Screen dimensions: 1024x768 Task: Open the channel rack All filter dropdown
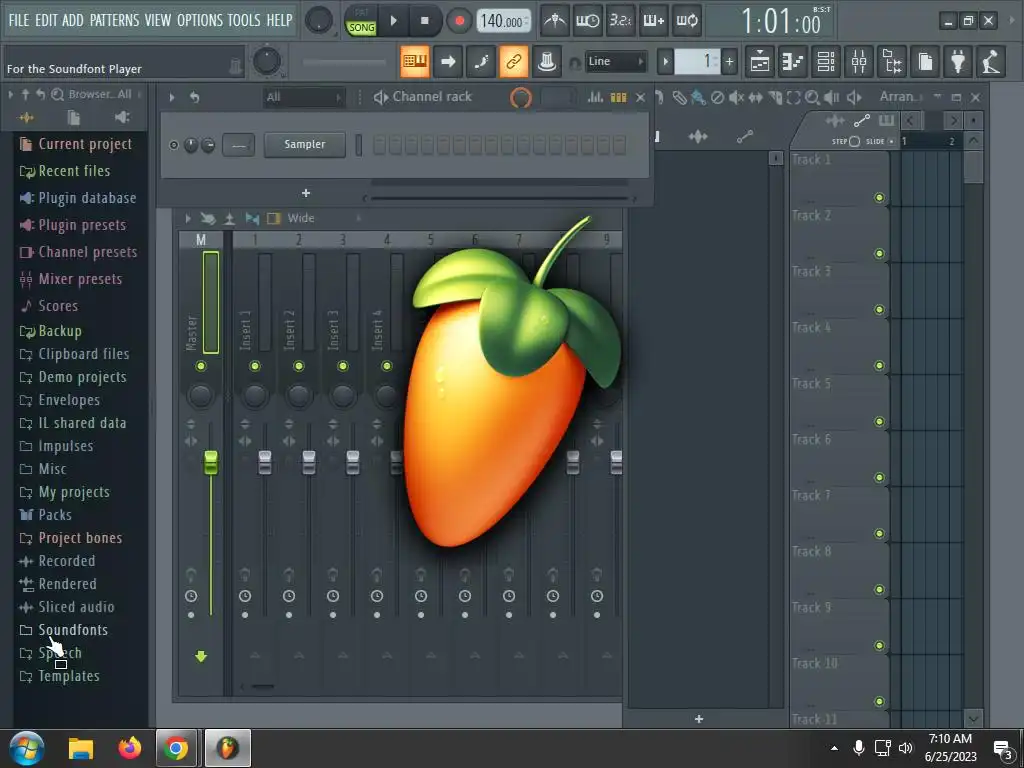303,97
